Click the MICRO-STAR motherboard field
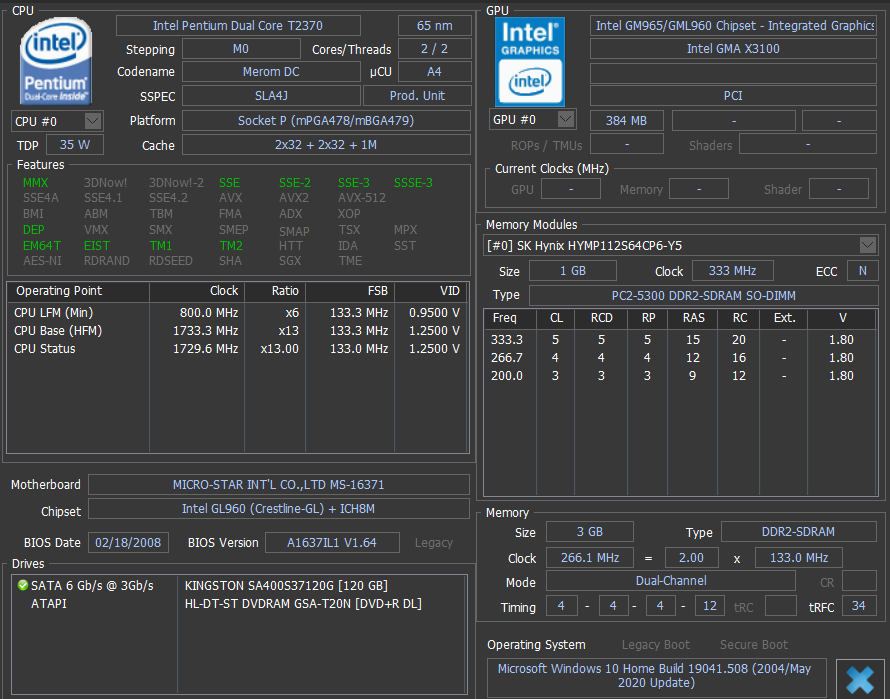890x699 pixels. pos(279,484)
